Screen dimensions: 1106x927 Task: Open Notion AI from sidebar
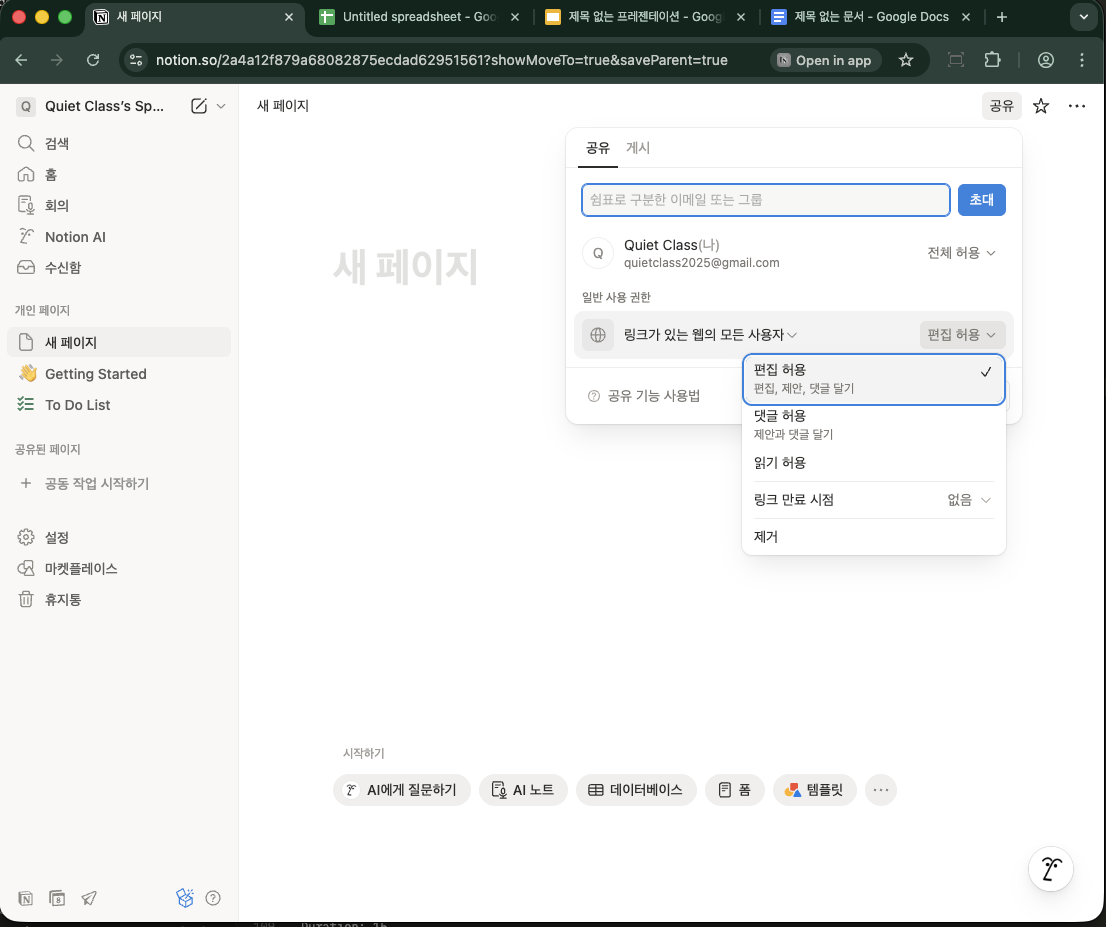click(x=75, y=237)
